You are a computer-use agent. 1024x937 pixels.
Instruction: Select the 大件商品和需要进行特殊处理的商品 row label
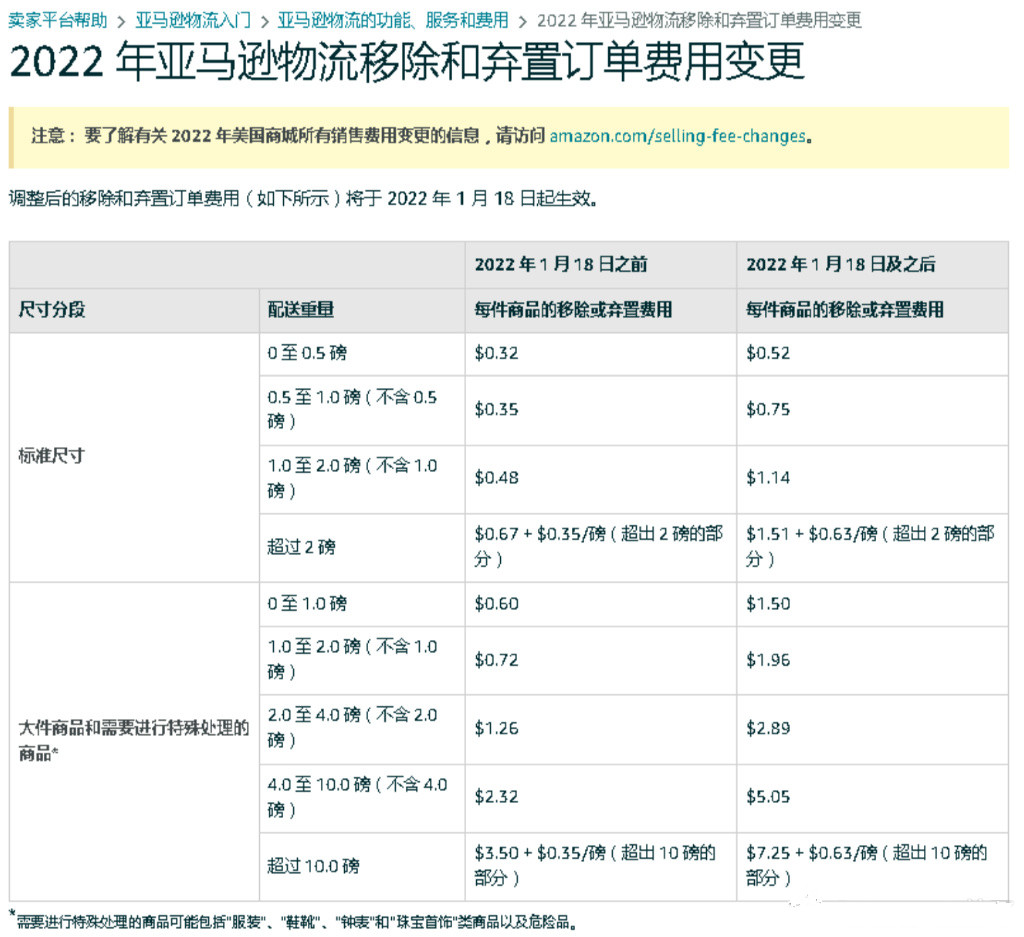coord(134,741)
